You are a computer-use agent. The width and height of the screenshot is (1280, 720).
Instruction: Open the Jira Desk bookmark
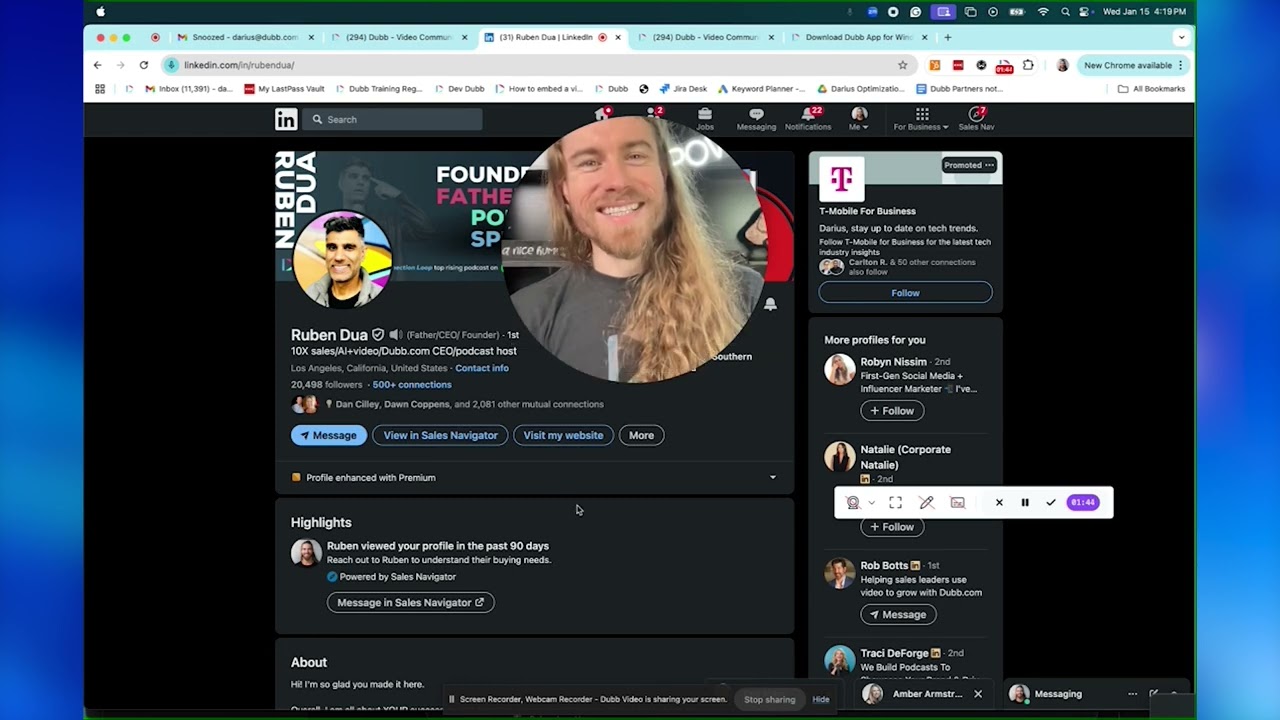[683, 88]
